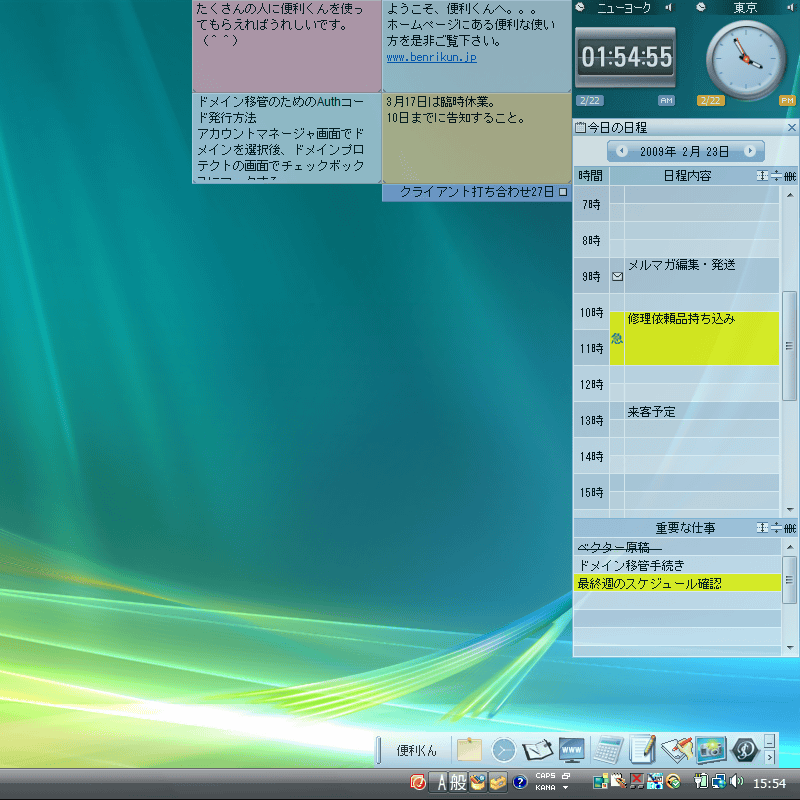This screenshot has width=800, height=800.
Task: Select the 最終週のスケジュール確認 task
Action: click(678, 583)
